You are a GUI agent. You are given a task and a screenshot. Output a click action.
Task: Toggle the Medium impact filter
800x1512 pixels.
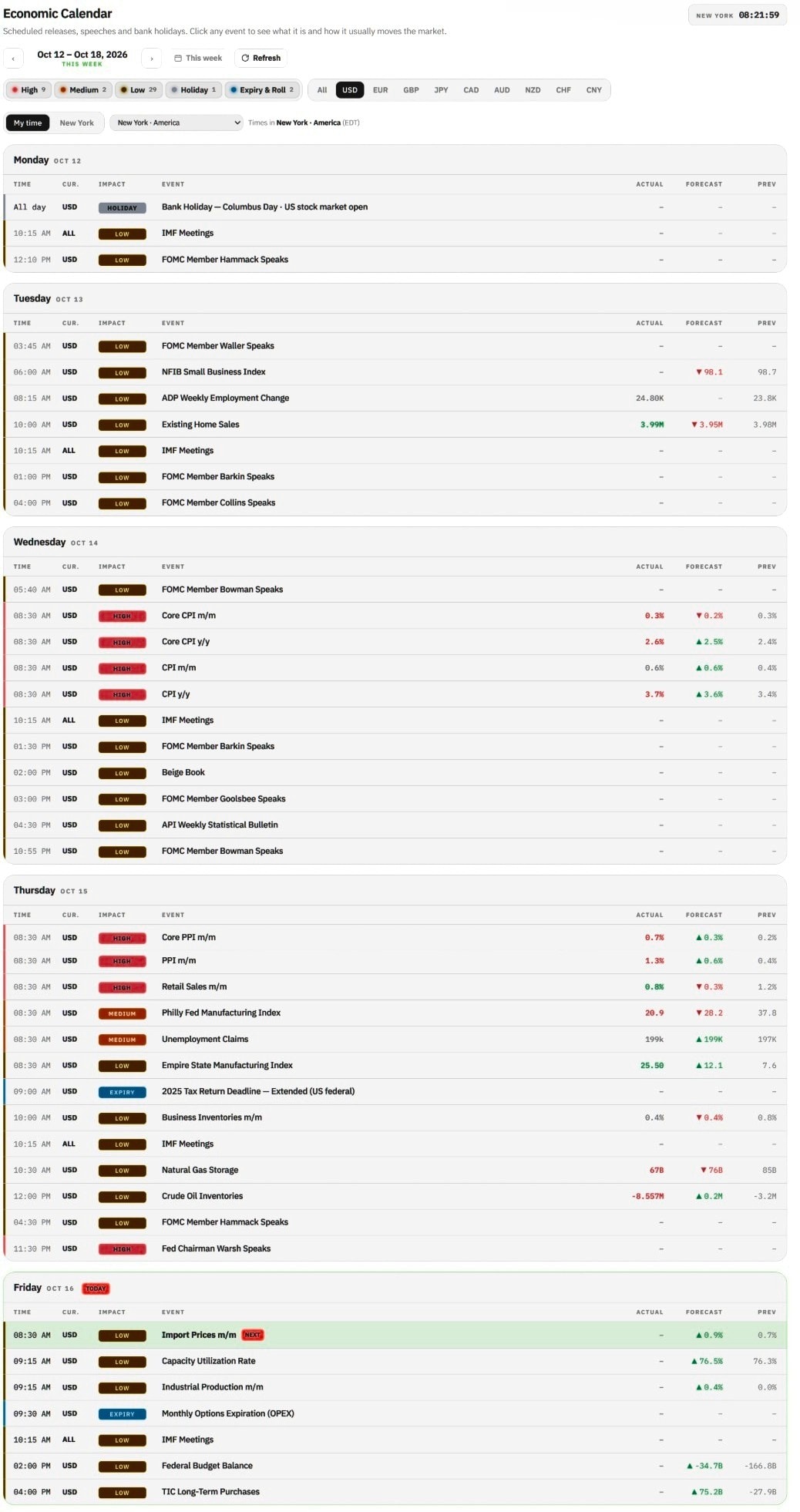pyautogui.click(x=83, y=90)
